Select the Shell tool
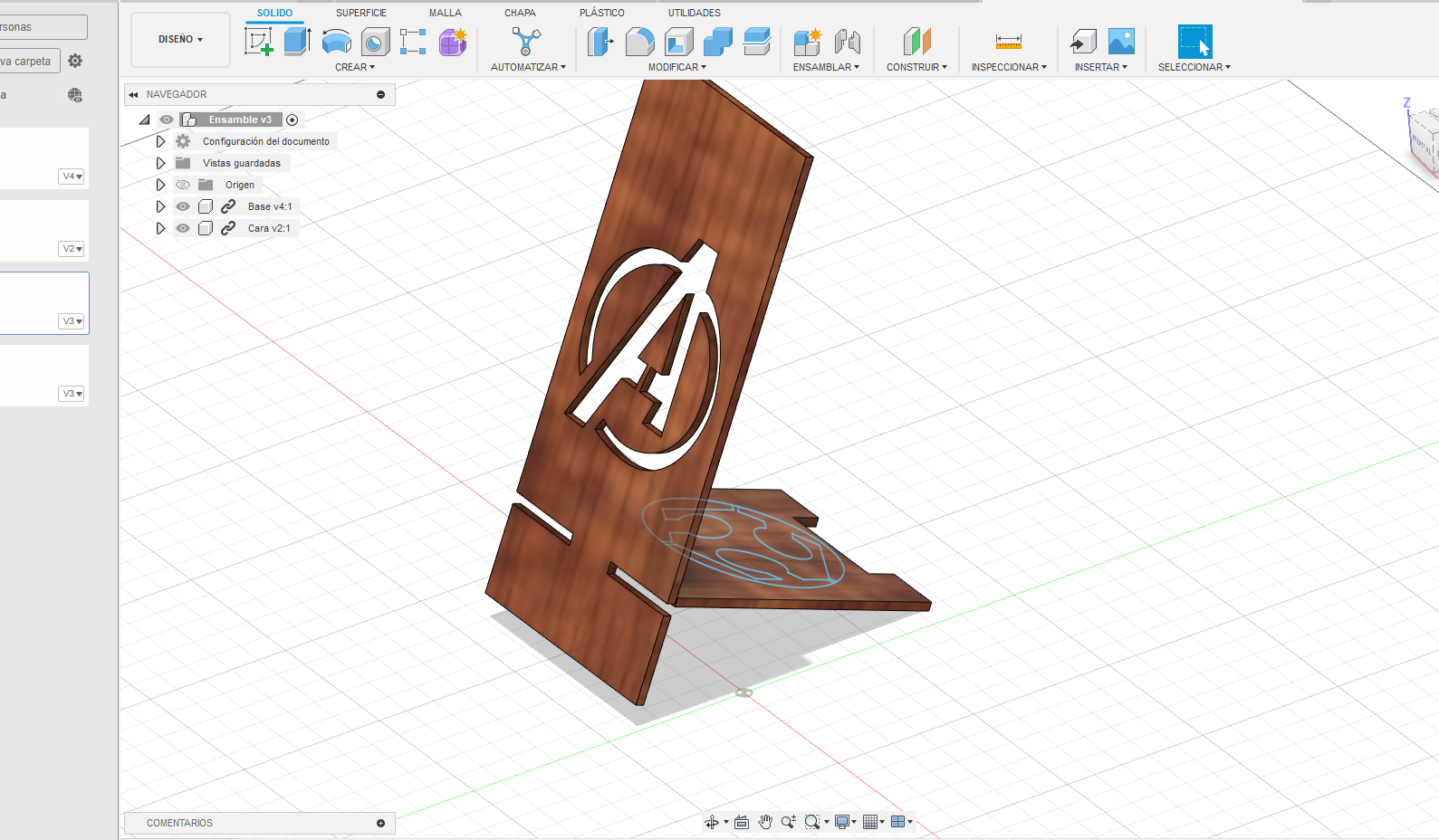The width and height of the screenshot is (1439, 840). (x=679, y=42)
